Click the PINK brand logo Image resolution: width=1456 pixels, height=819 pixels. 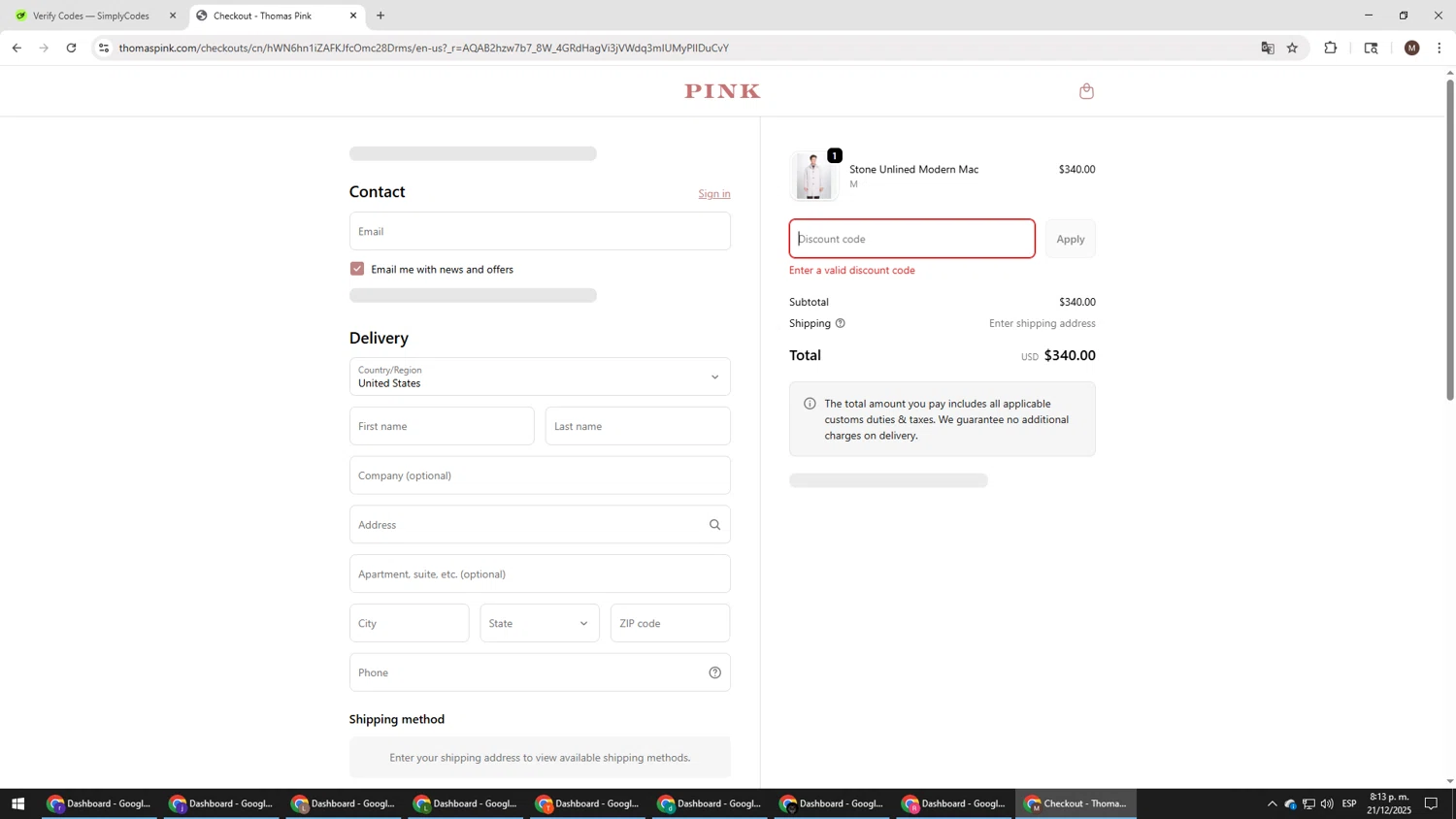click(722, 91)
